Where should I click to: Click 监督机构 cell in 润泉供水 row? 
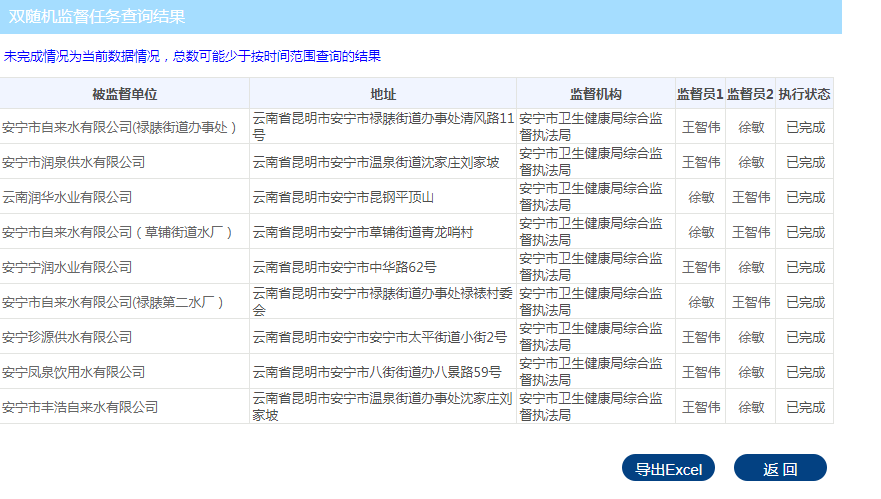[x=596, y=162]
